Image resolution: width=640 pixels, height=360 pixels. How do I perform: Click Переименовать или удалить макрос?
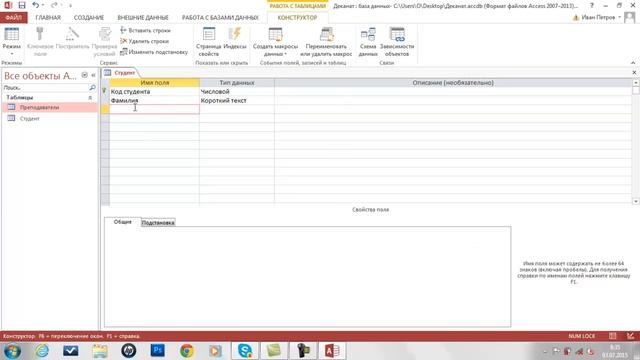point(326,41)
